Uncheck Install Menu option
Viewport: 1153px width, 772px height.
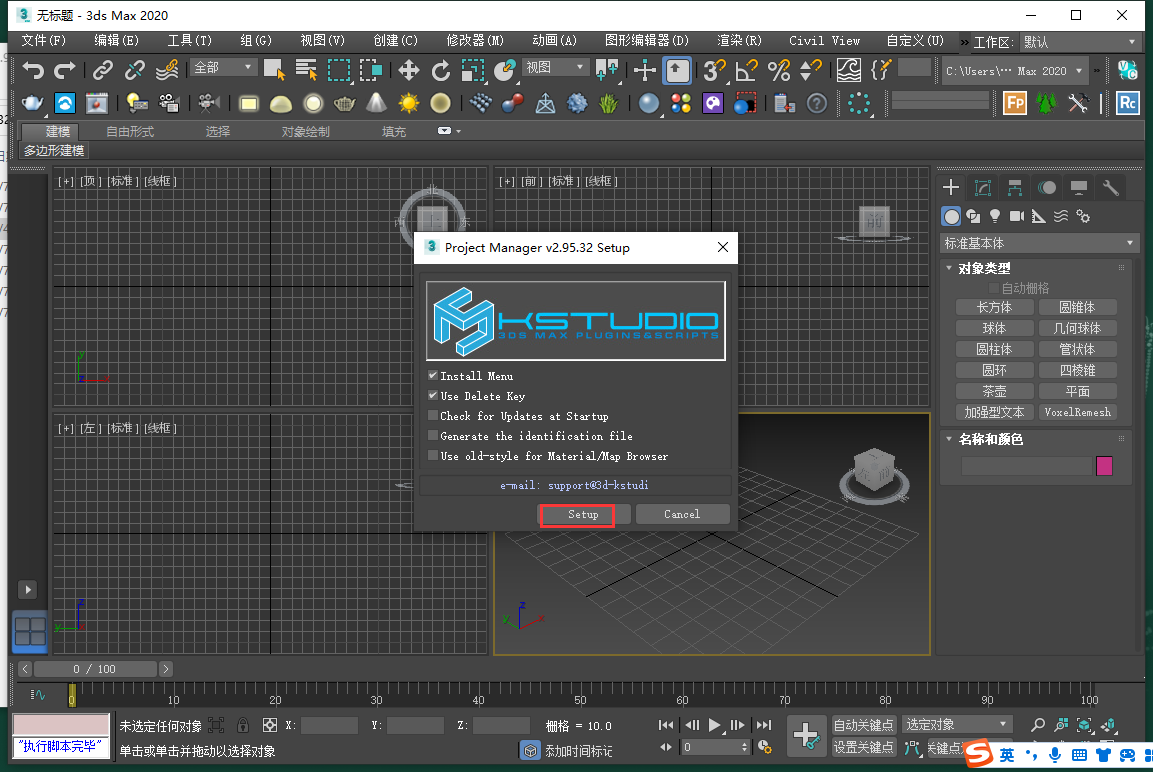[433, 376]
